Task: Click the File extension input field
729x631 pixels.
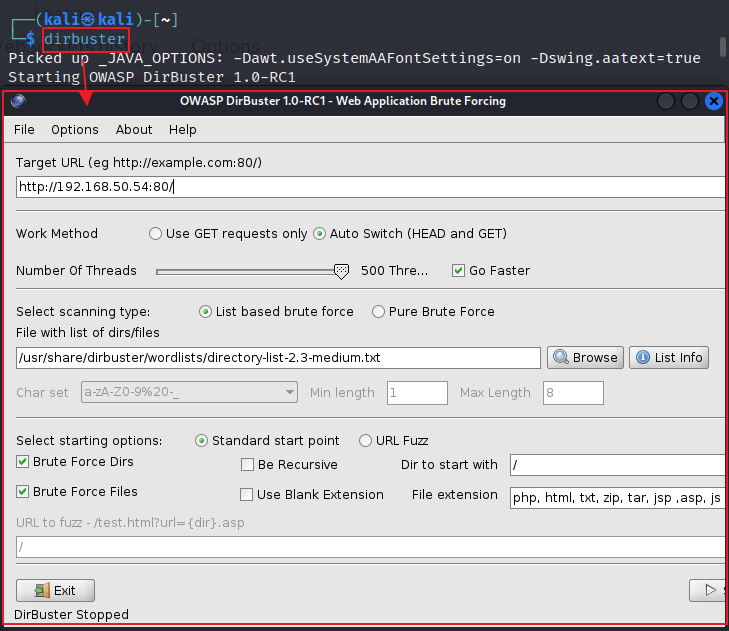Action: click(617, 498)
